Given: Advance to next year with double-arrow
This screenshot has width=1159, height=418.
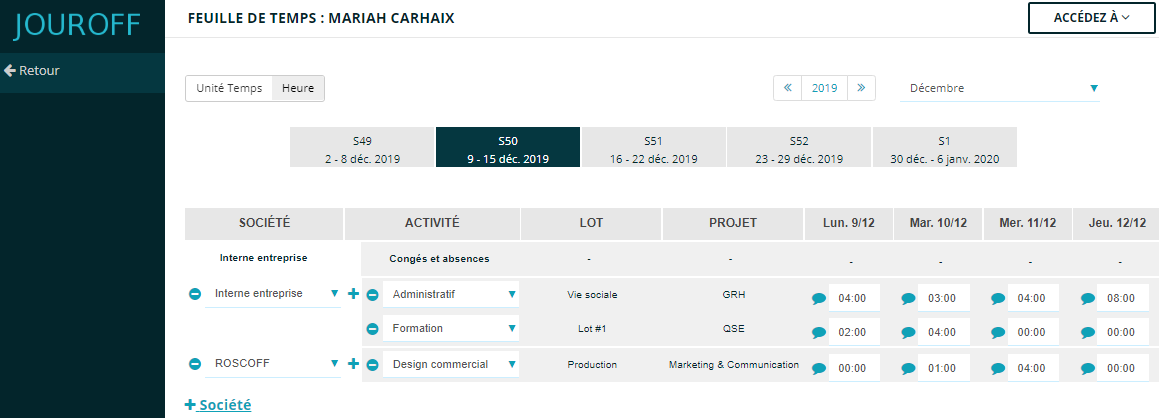Looking at the screenshot, I should (x=861, y=88).
